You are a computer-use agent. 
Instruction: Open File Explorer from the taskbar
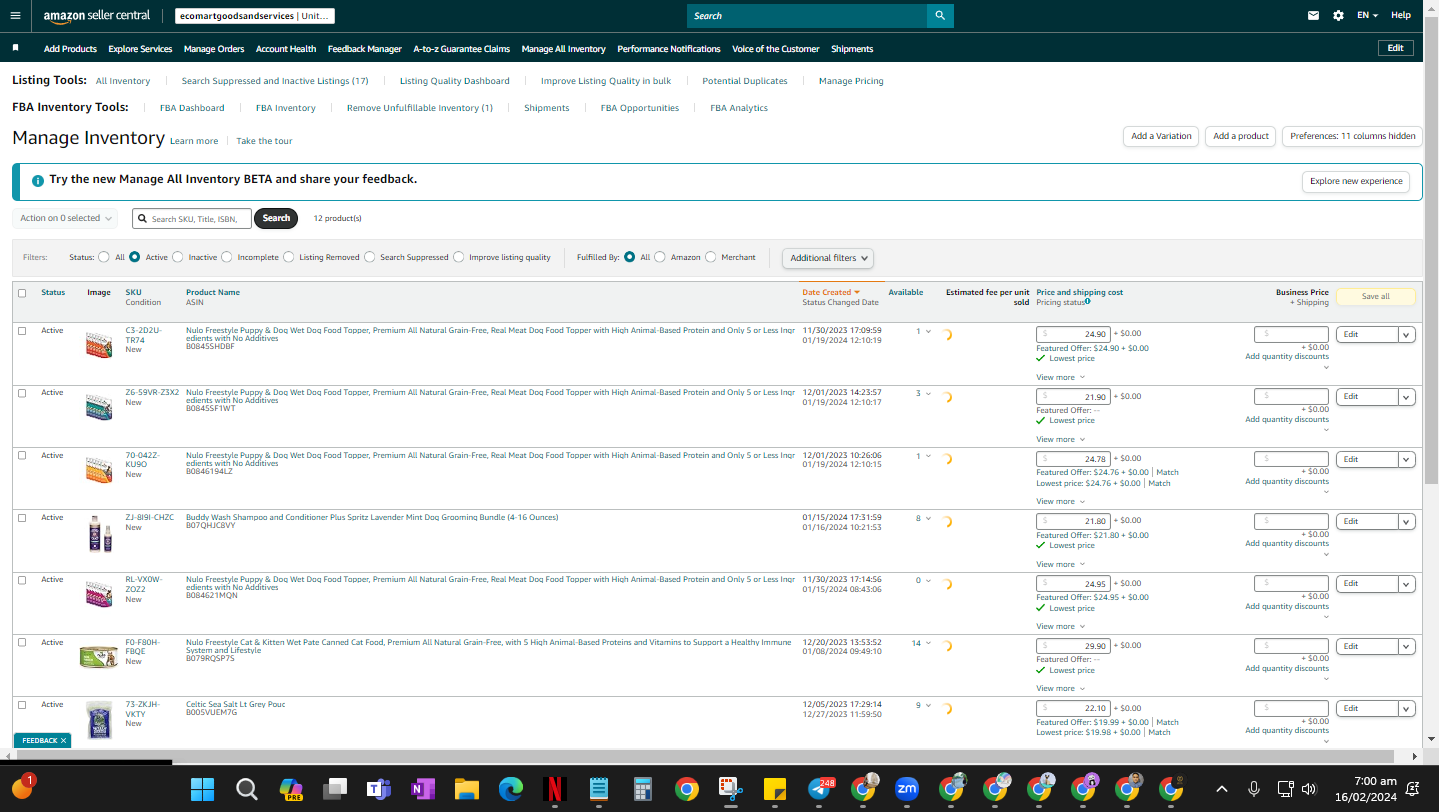pos(466,789)
